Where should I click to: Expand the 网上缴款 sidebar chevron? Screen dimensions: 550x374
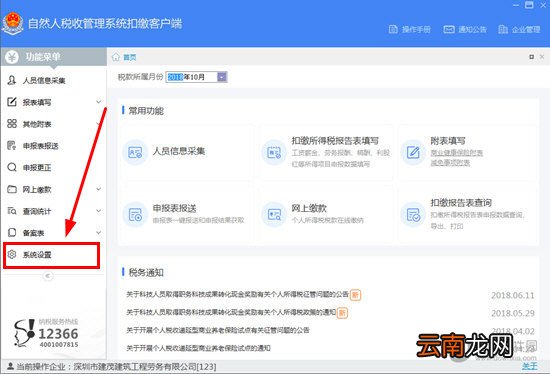pos(99,189)
